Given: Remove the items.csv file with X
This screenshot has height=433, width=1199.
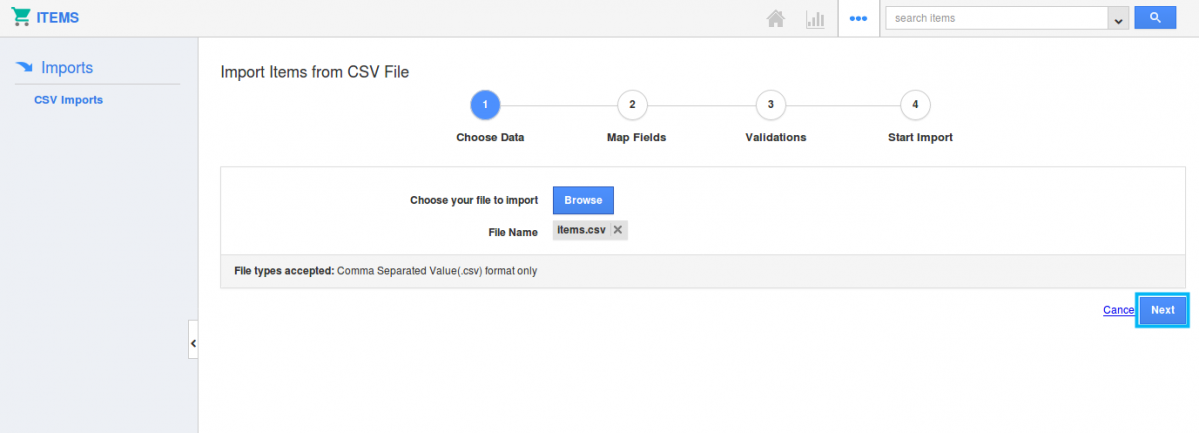Looking at the screenshot, I should (x=618, y=230).
